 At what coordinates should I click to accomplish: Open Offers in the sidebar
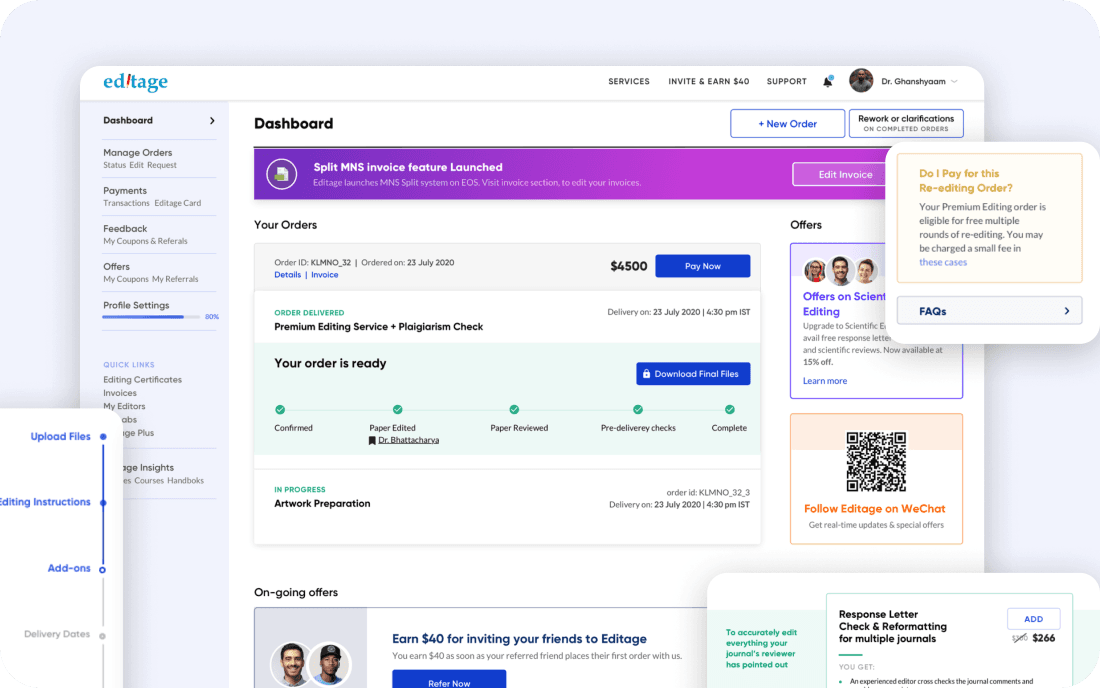pyautogui.click(x=116, y=267)
